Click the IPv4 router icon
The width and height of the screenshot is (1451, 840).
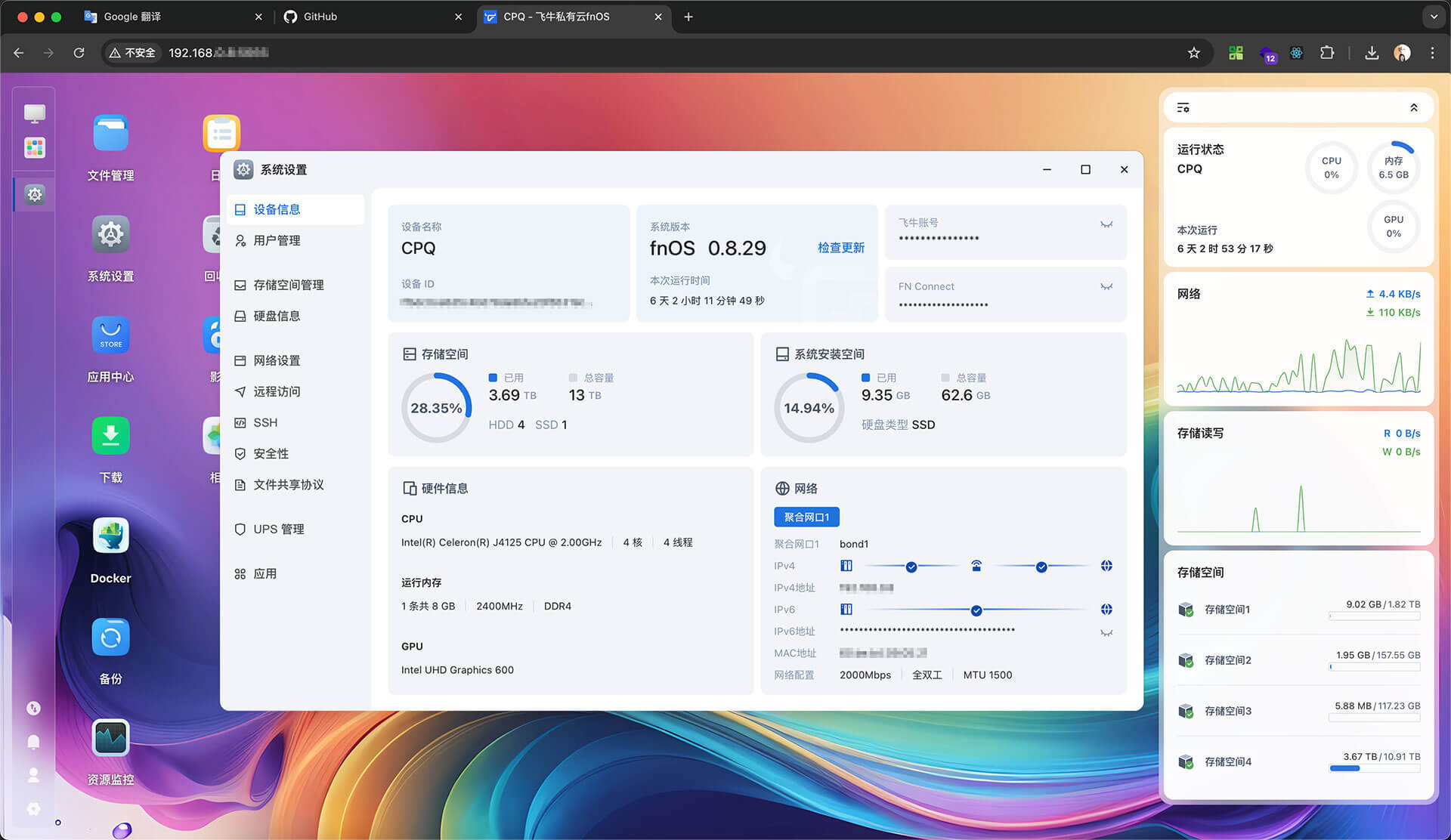[x=976, y=566]
